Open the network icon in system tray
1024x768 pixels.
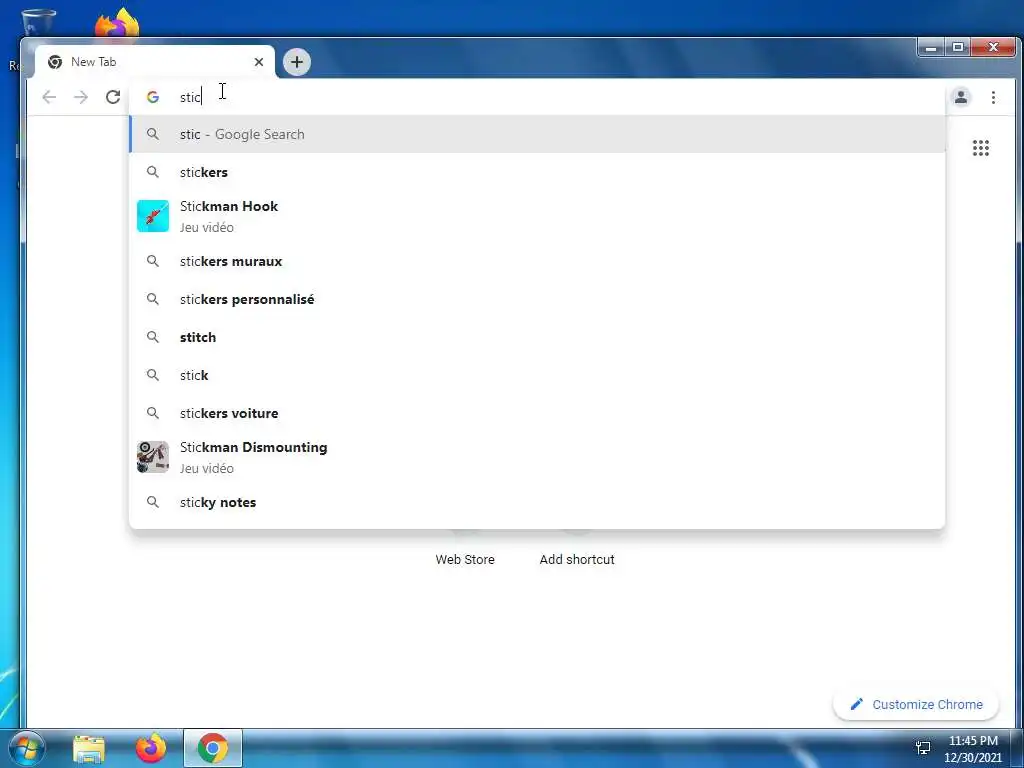coord(923,748)
